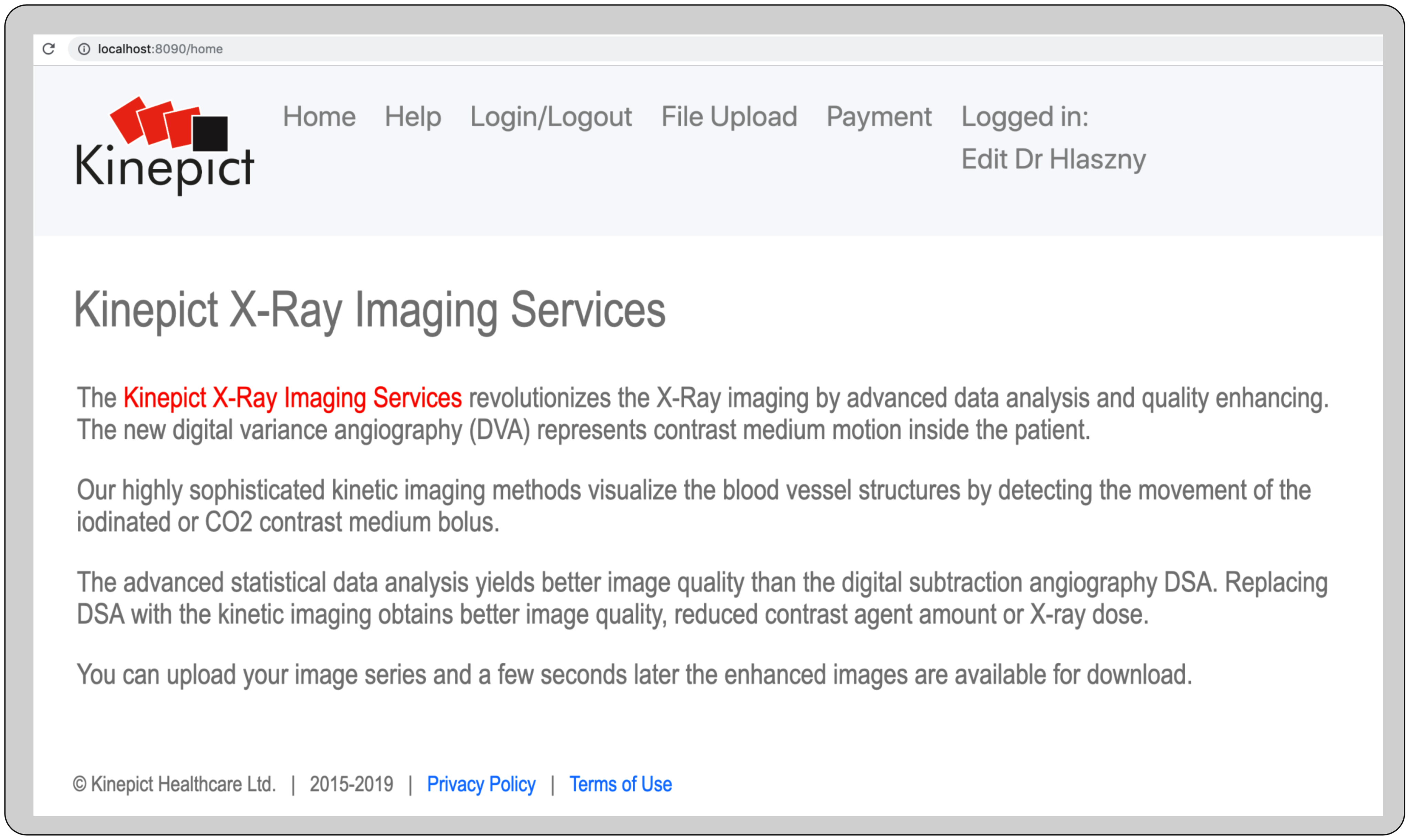Click the Logged in label

pyautogui.click(x=1026, y=117)
